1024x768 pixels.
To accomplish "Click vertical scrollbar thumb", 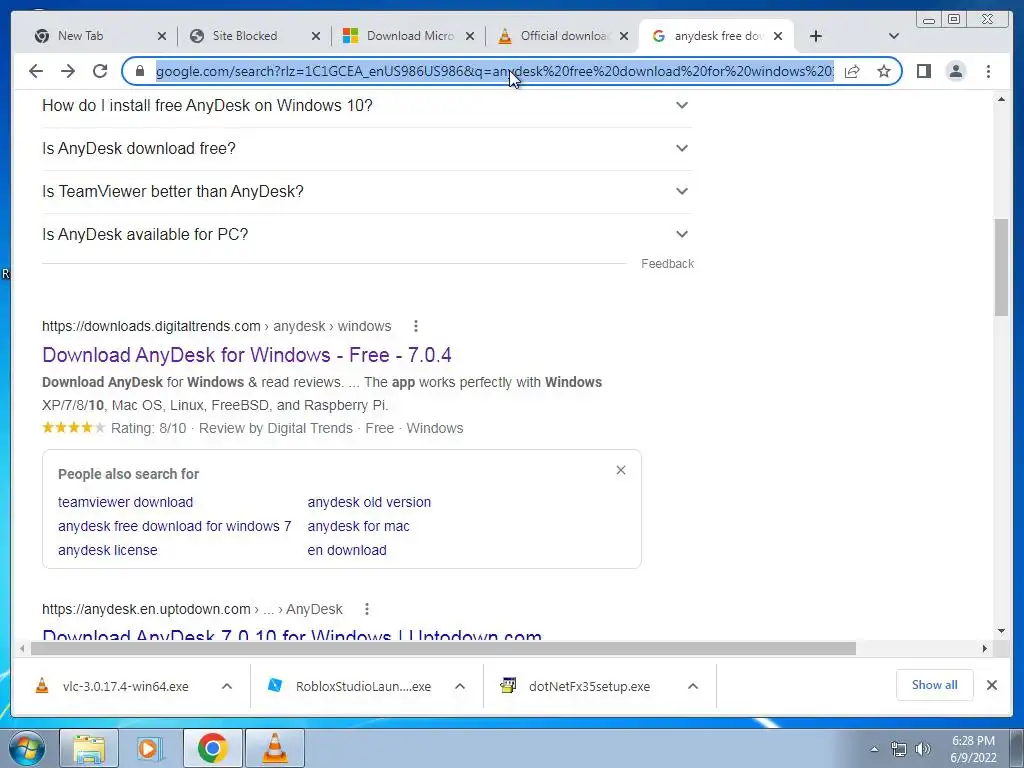I will click(x=1001, y=267).
